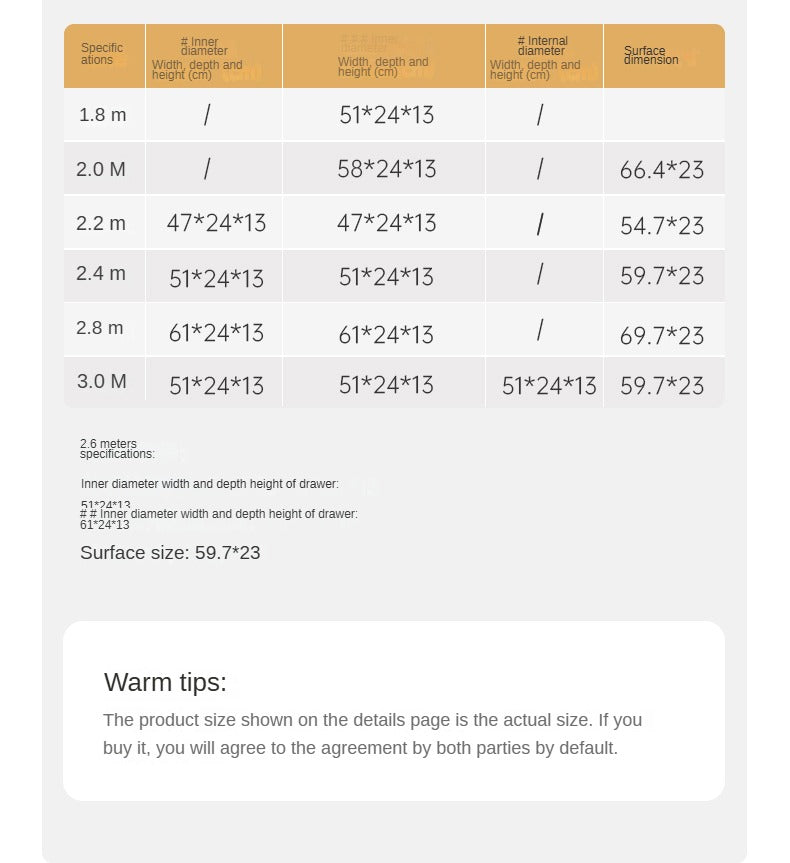Click the Internal diameter cell in the 3.0 M row

[548, 386]
